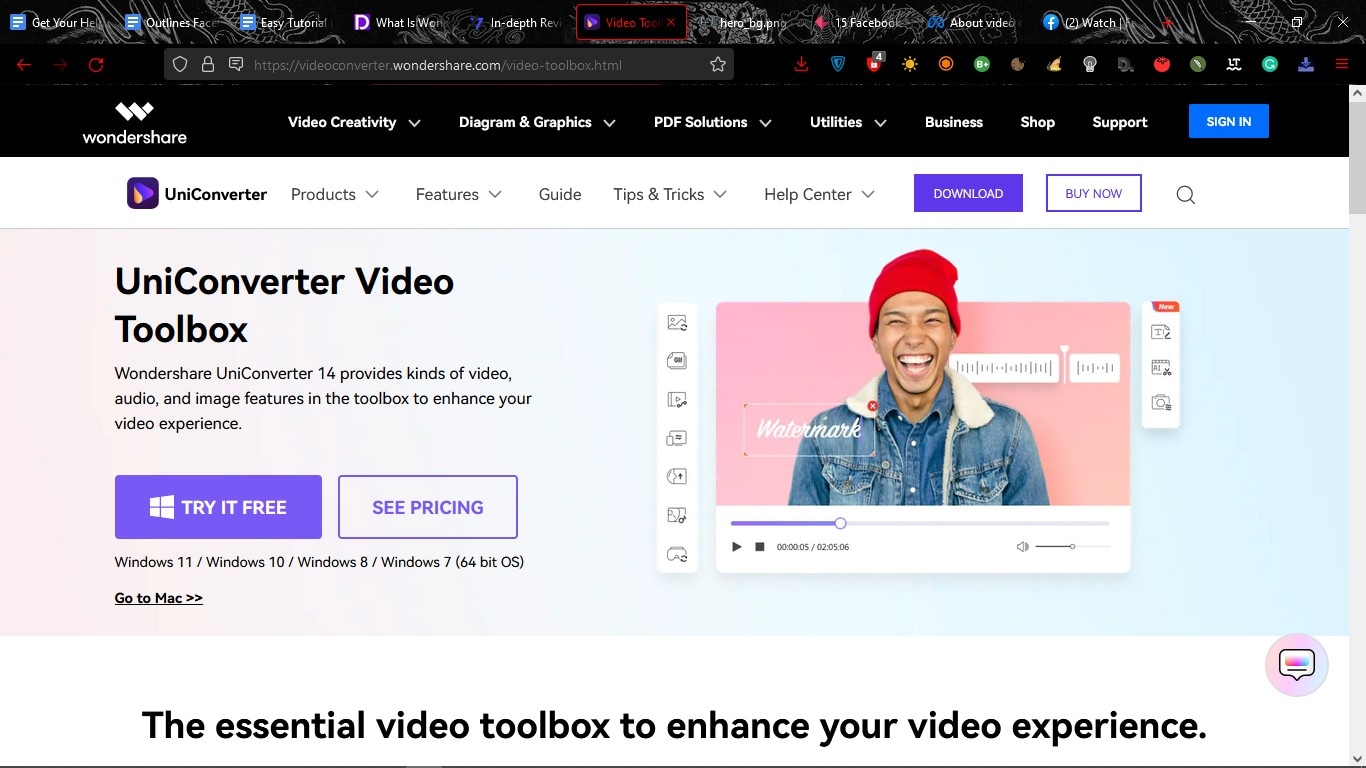Reload the current page
Image resolution: width=1366 pixels, height=768 pixels.
(x=96, y=65)
